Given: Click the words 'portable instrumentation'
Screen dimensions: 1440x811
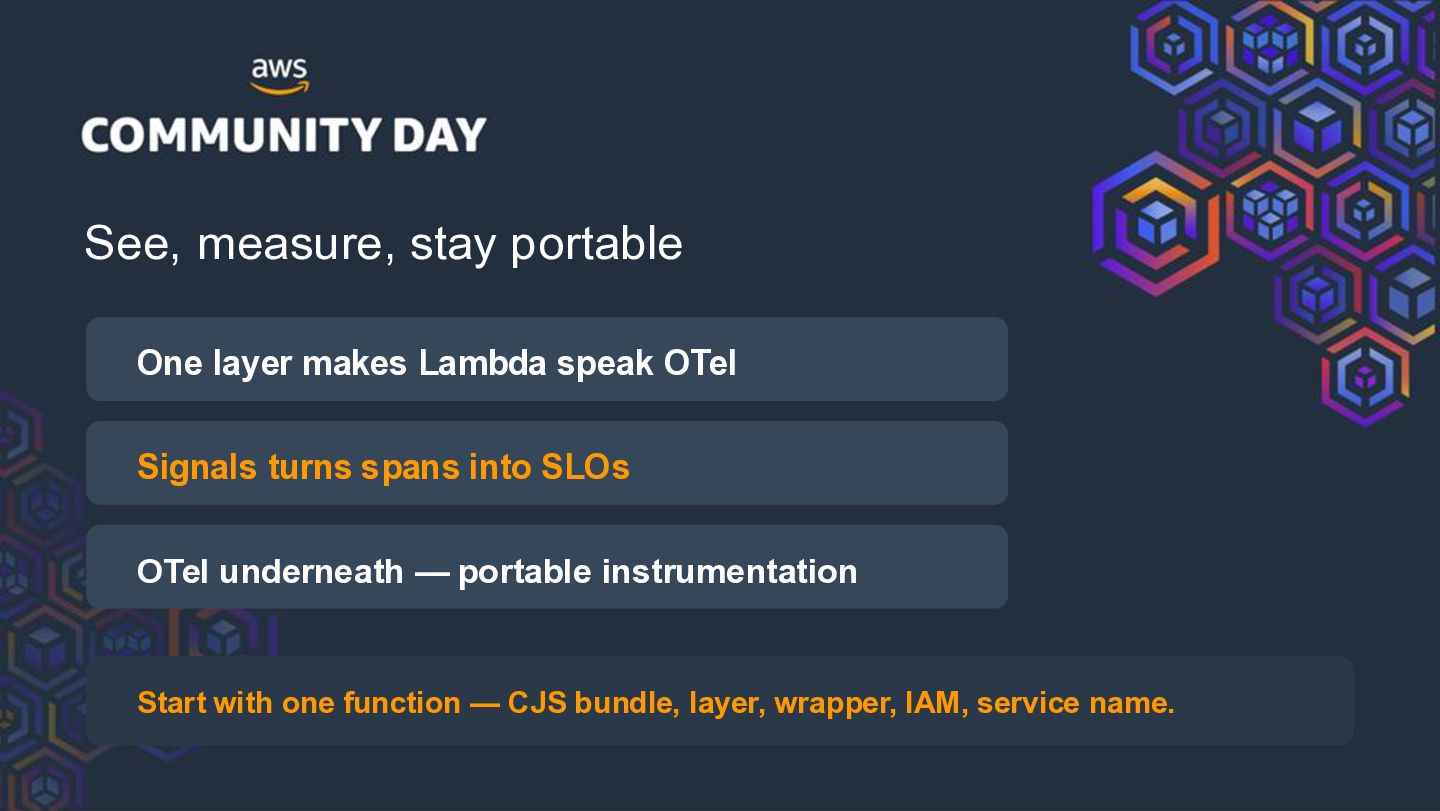Looking at the screenshot, I should pos(657,572).
